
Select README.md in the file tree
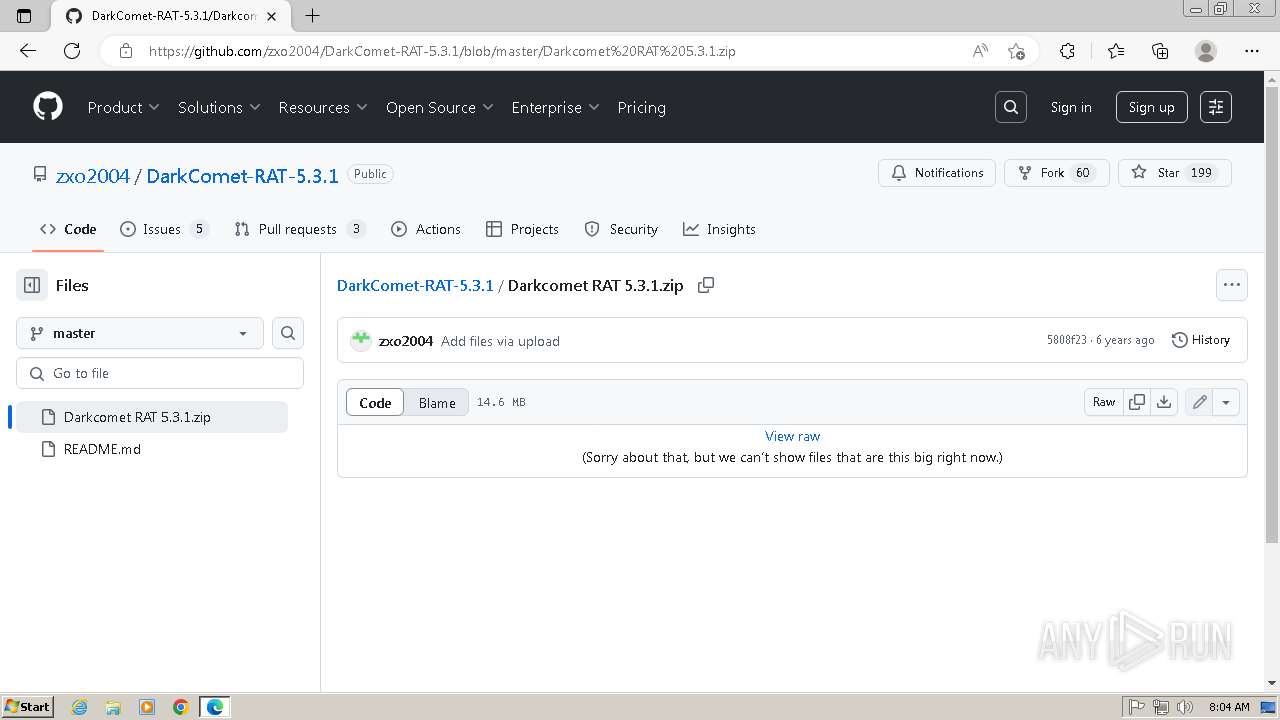click(152, 449)
